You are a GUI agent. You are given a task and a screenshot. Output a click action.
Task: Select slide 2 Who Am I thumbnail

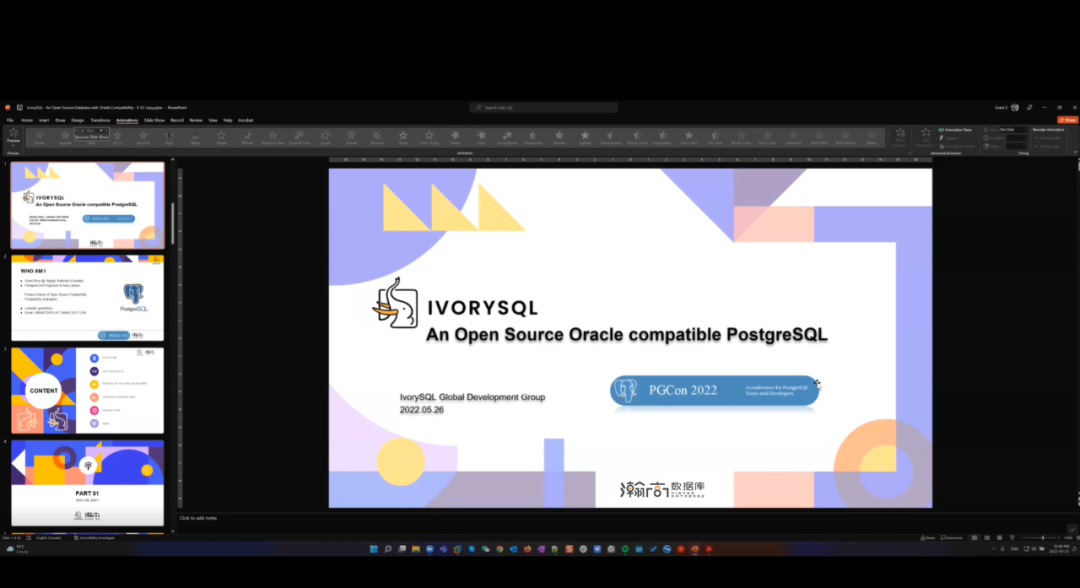point(87,297)
